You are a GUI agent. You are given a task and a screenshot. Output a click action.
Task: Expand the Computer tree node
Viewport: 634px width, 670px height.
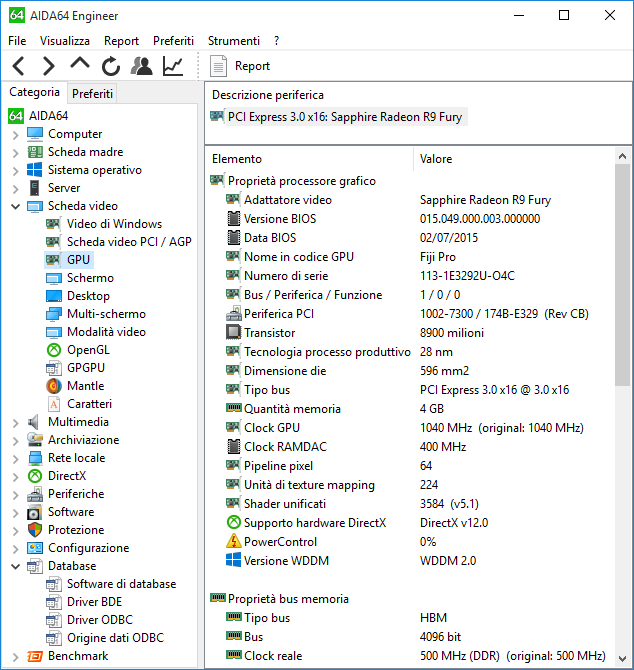tap(15, 135)
